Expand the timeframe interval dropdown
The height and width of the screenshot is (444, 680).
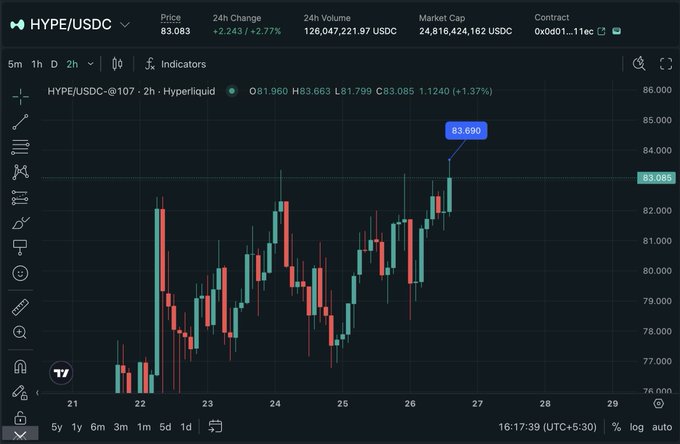91,64
